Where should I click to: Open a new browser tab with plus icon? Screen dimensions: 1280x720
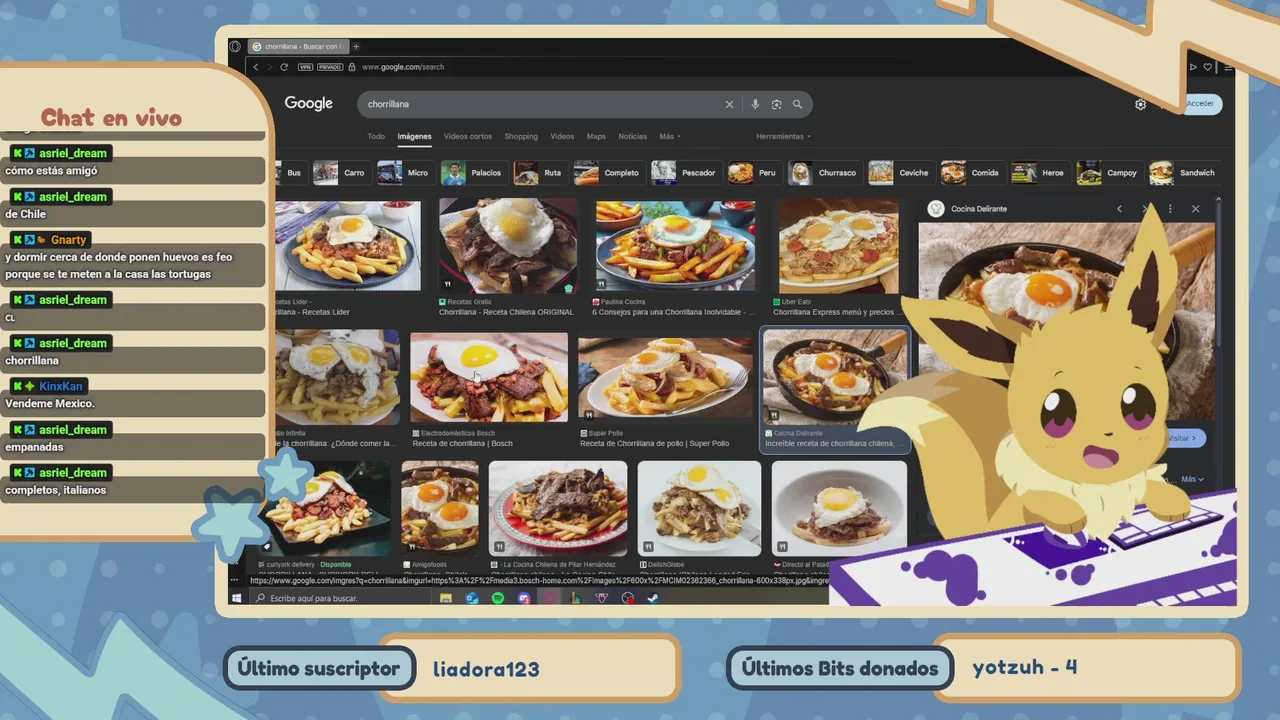tap(356, 46)
